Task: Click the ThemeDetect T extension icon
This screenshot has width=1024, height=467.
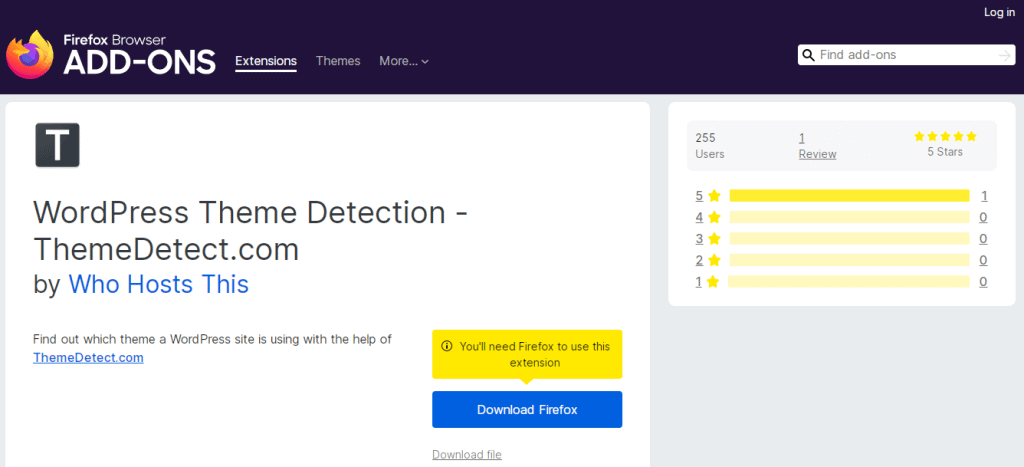Action: tap(57, 145)
